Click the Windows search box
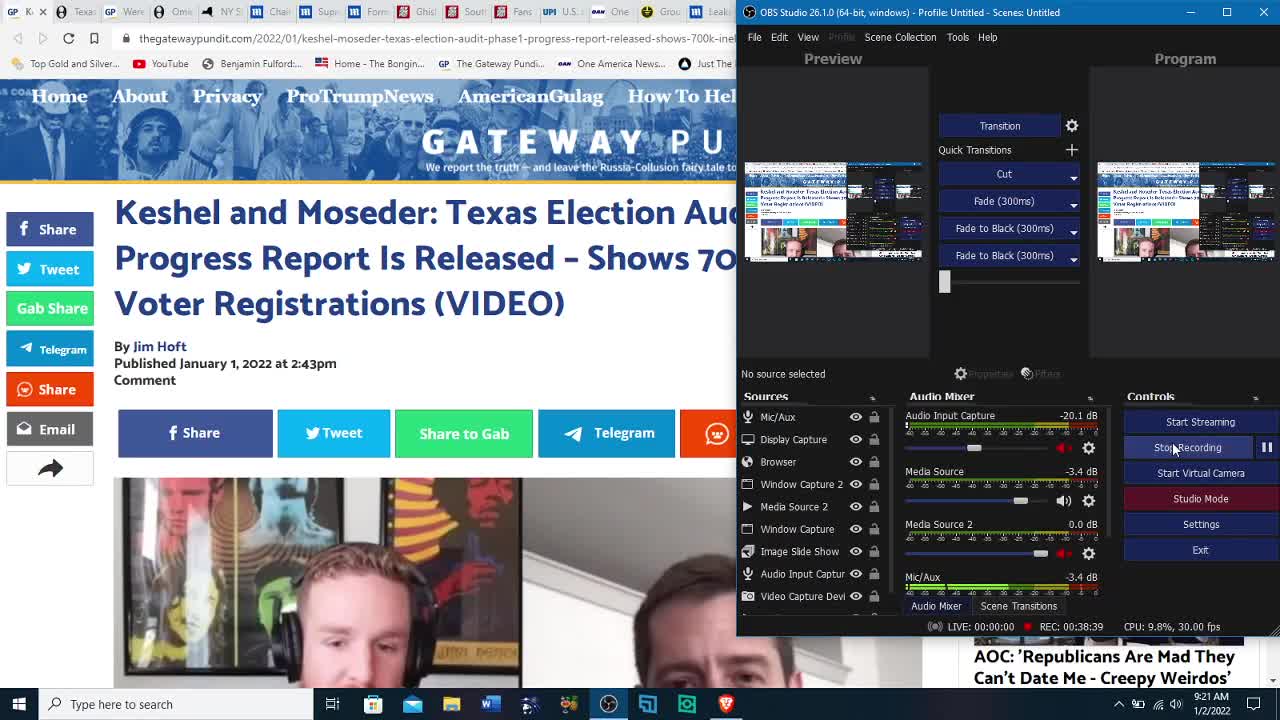1280x720 pixels. coord(175,704)
